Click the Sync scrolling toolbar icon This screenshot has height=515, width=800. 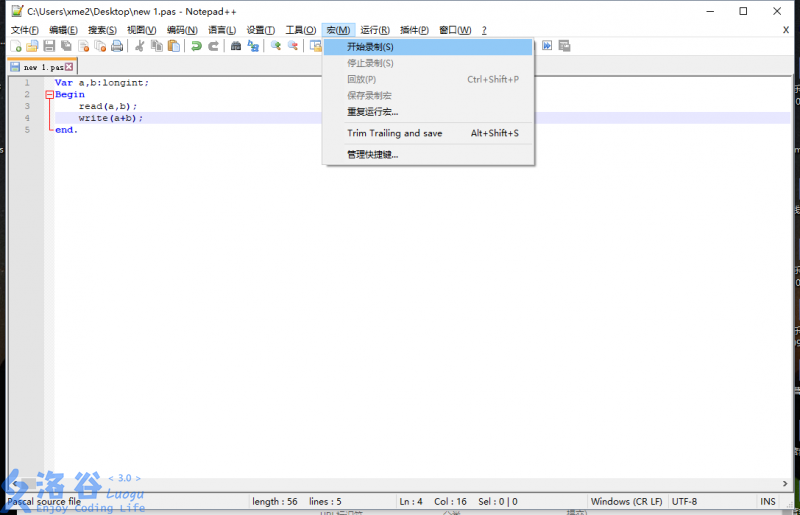[x=315, y=46]
